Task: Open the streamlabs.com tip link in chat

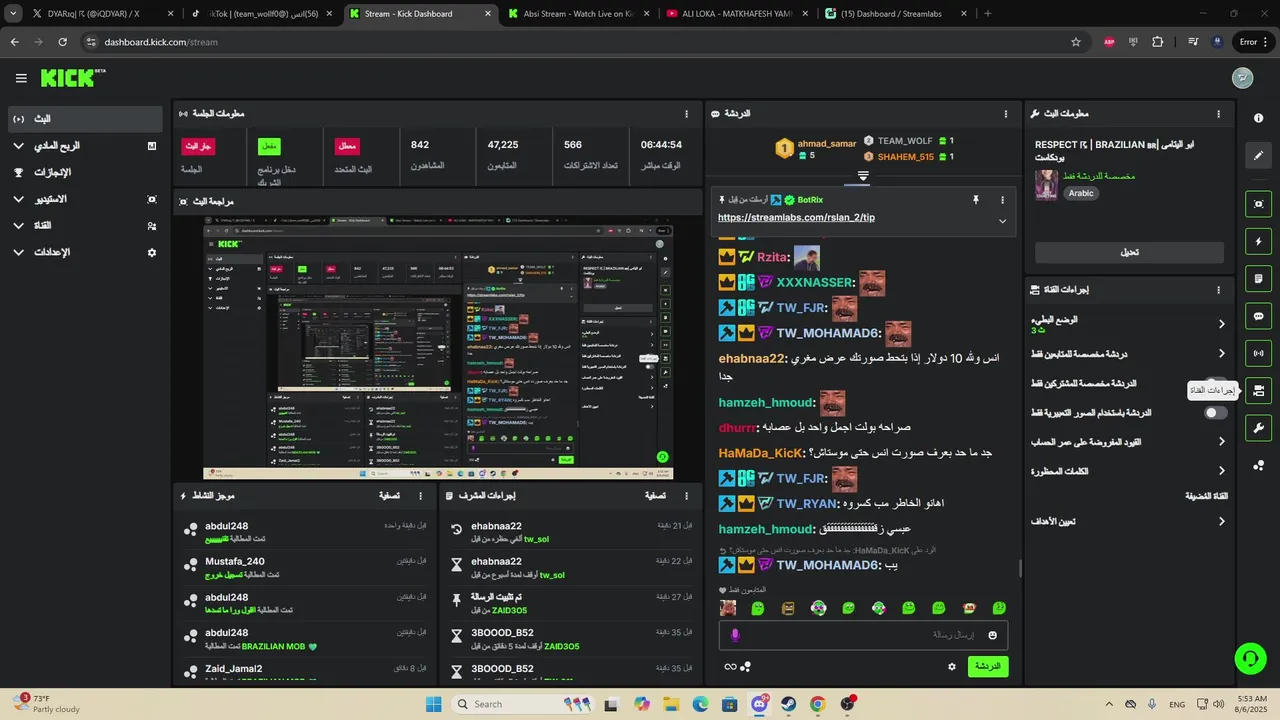Action: [796, 217]
